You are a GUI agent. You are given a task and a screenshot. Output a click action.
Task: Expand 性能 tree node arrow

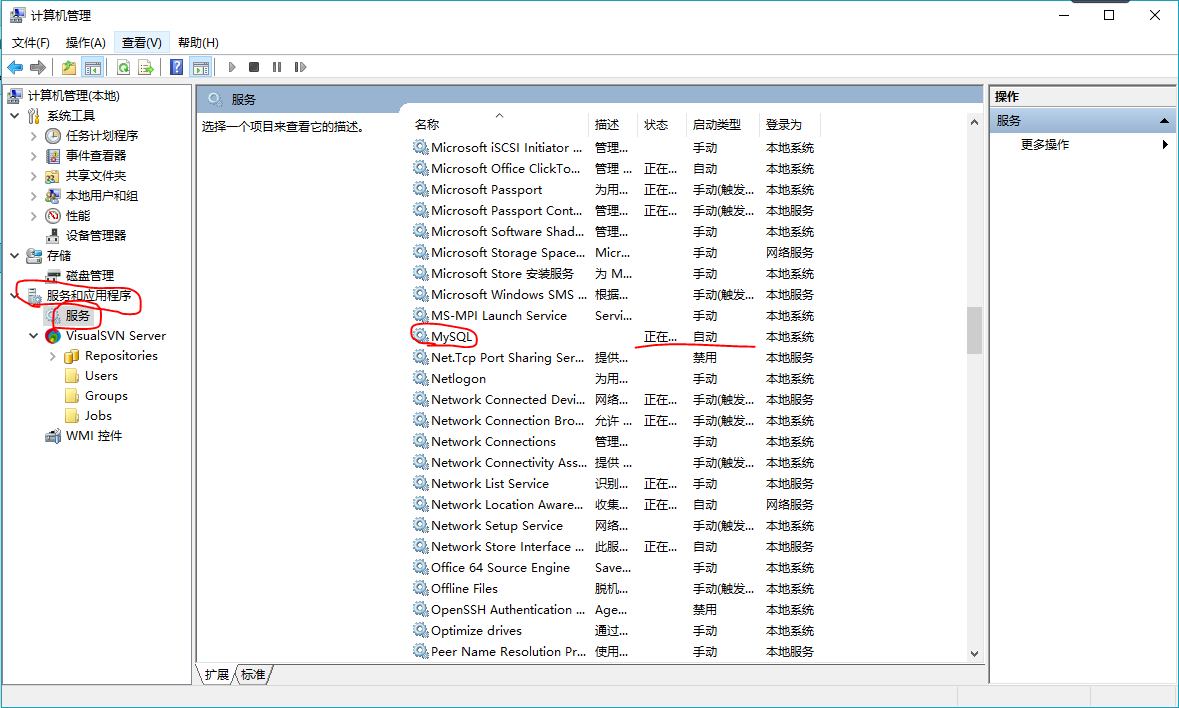point(33,216)
